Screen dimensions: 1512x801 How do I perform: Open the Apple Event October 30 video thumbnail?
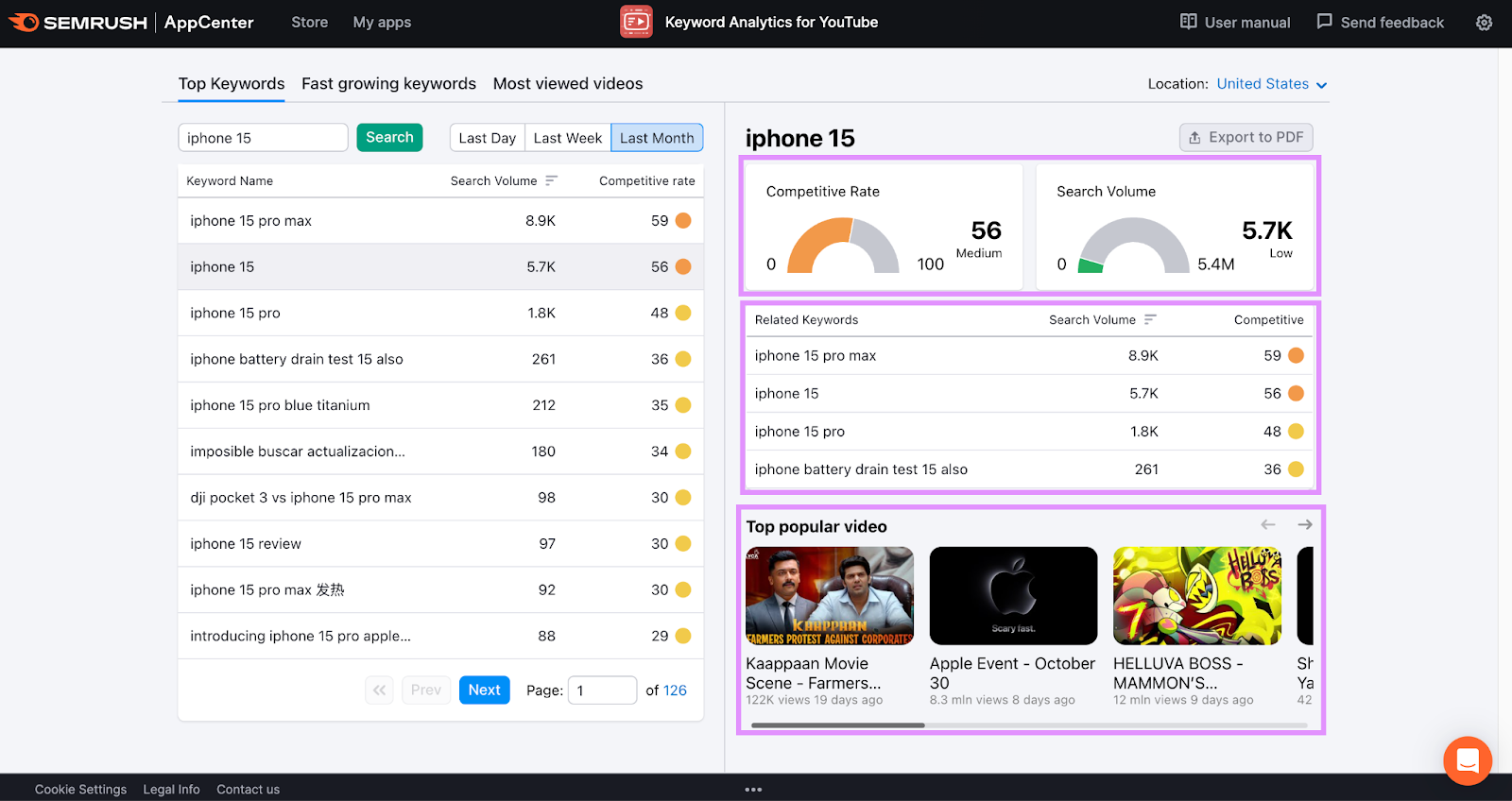[1013, 596]
